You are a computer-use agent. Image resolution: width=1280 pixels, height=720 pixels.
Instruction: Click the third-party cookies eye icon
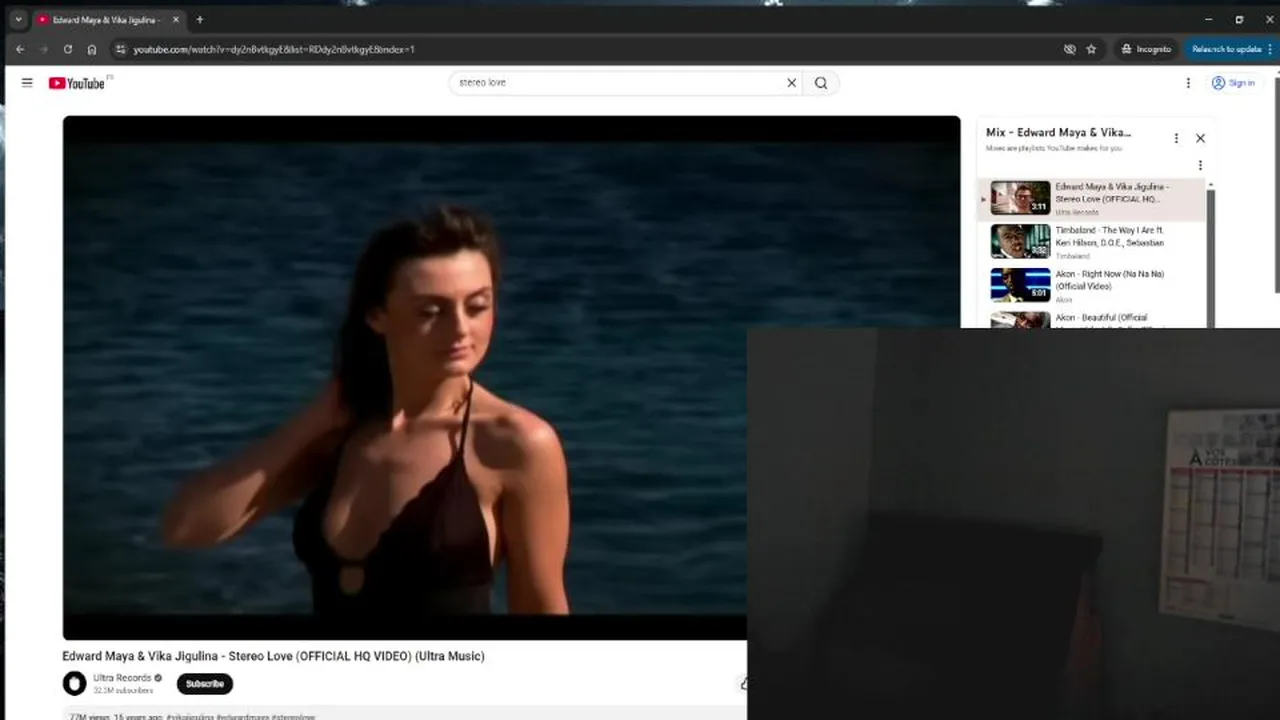point(1070,49)
